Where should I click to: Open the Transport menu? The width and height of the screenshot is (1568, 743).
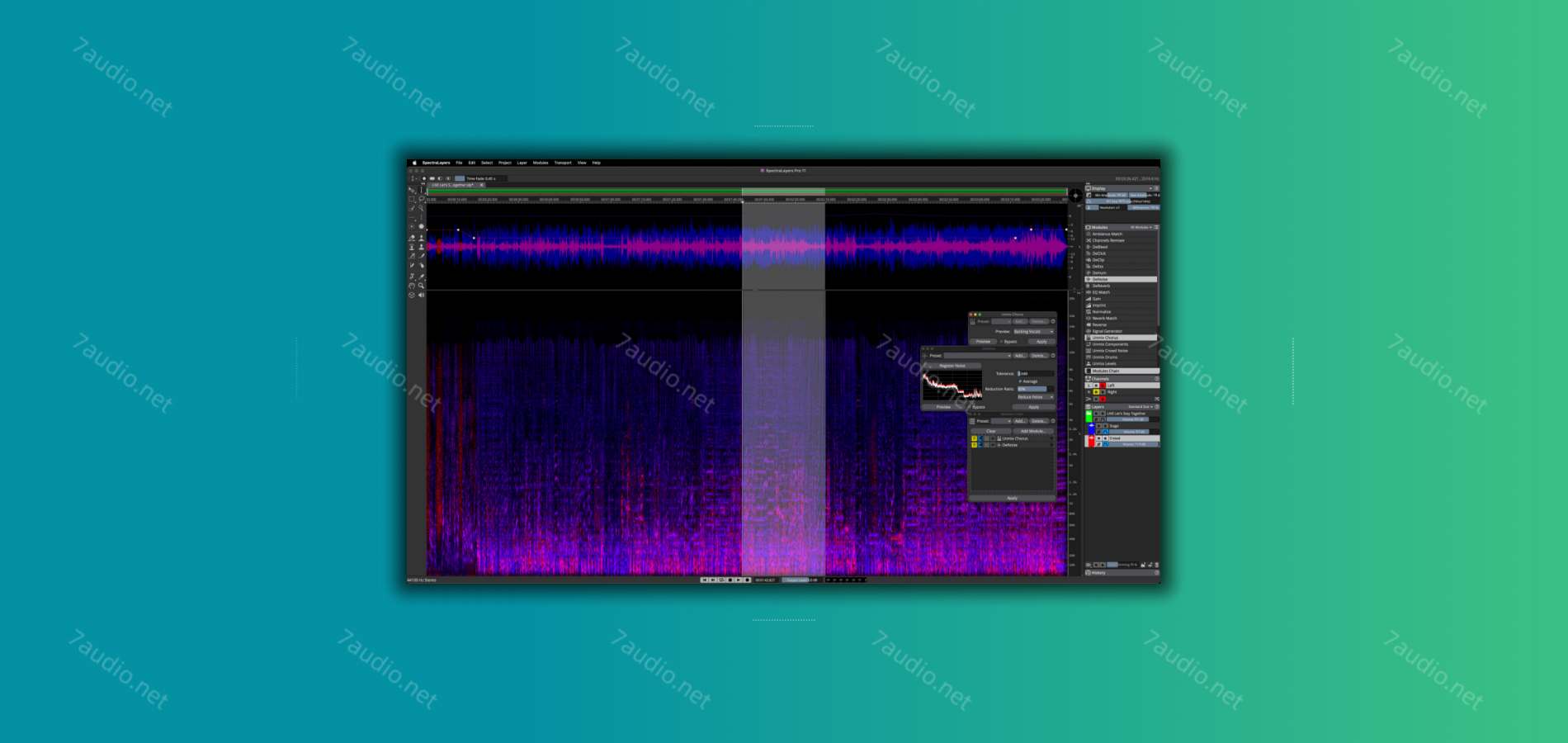[x=563, y=163]
